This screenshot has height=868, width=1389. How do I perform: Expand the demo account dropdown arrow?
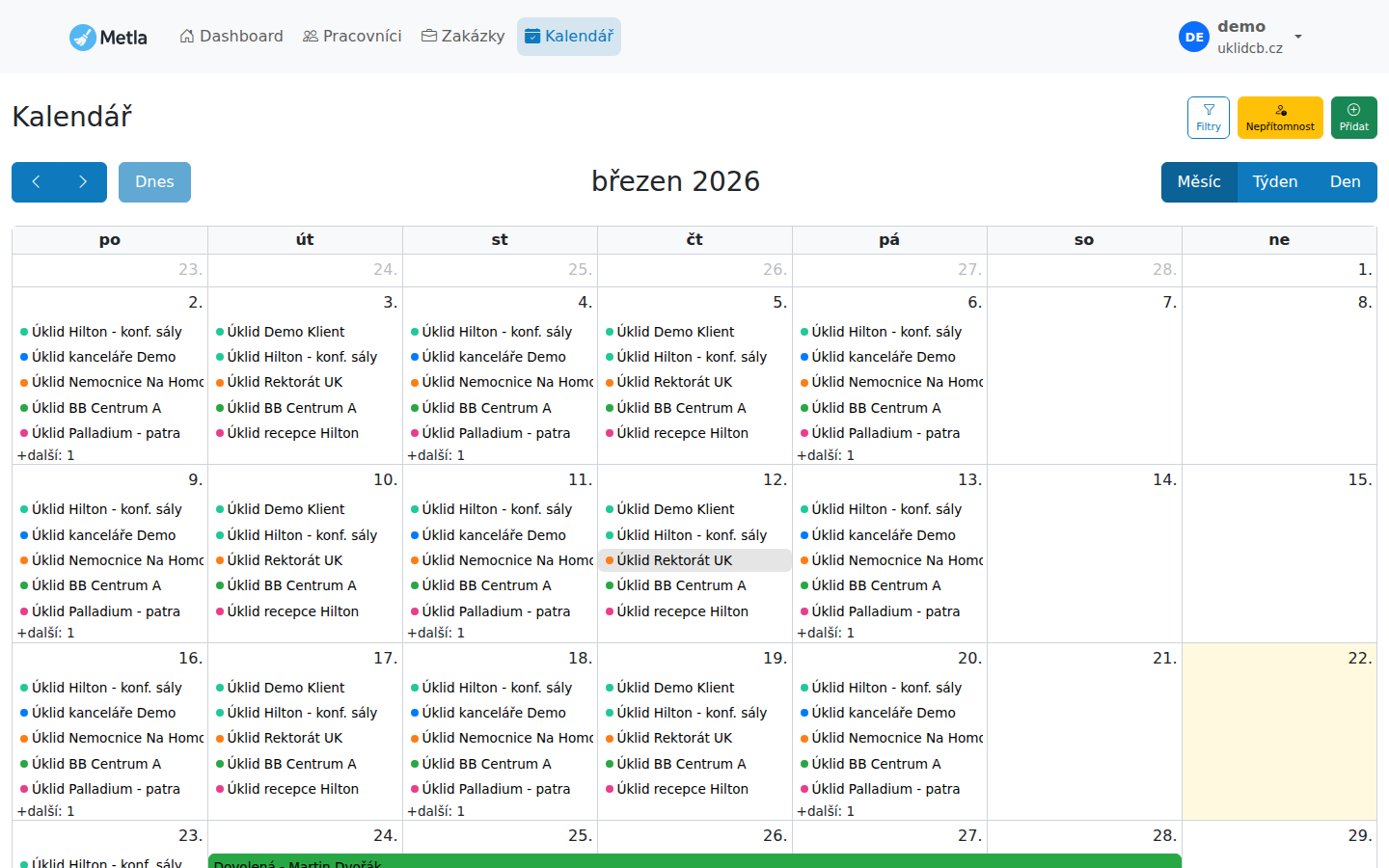tap(1298, 37)
